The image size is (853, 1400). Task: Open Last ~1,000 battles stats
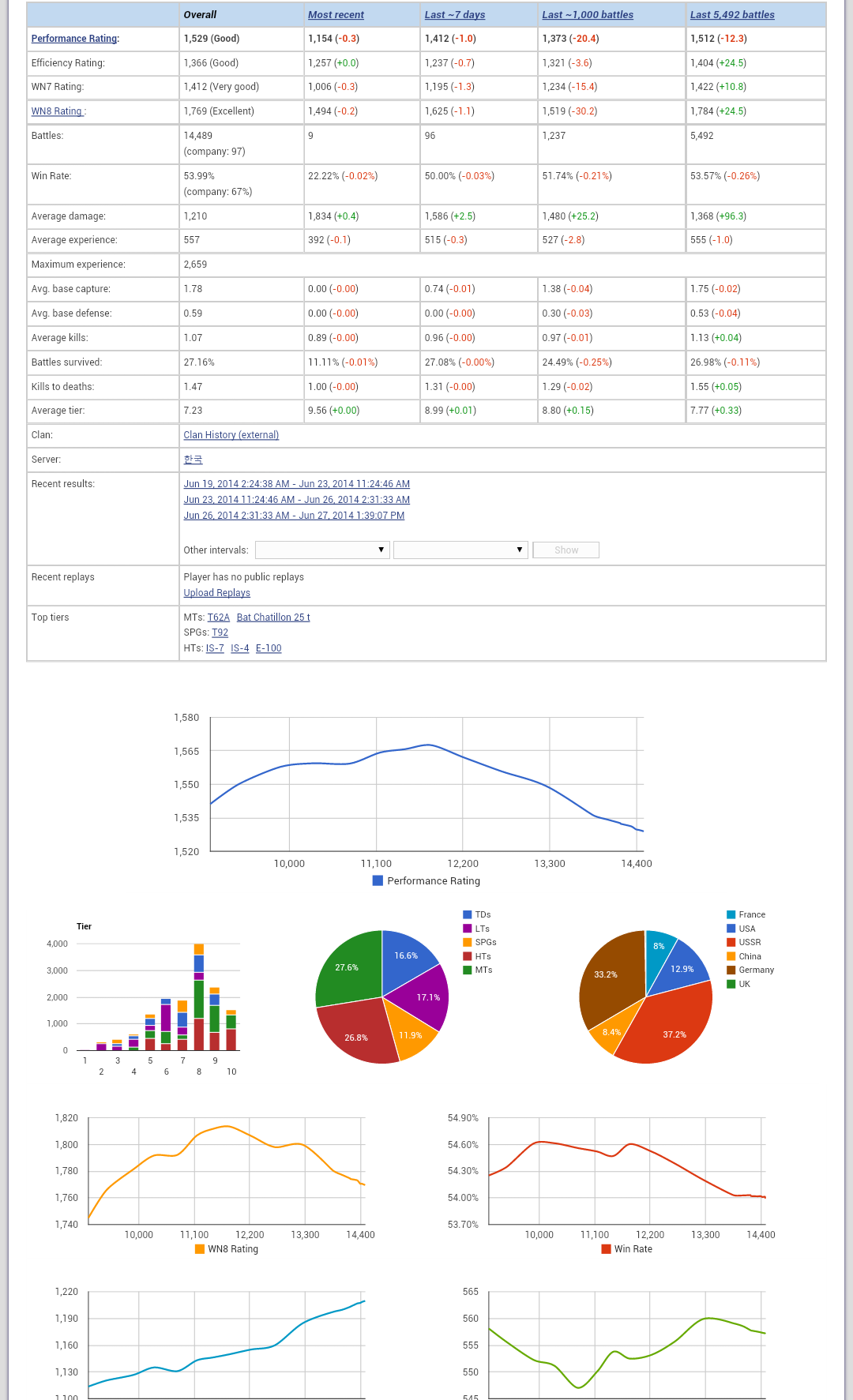point(587,15)
